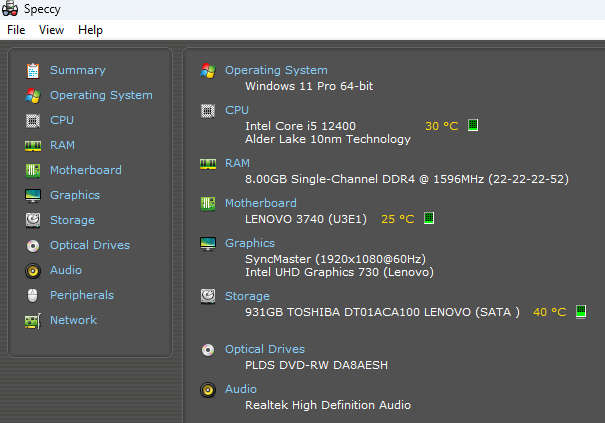Viewport: 605px width, 423px height.
Task: Click the Network card icon in sidebar
Action: pos(33,321)
